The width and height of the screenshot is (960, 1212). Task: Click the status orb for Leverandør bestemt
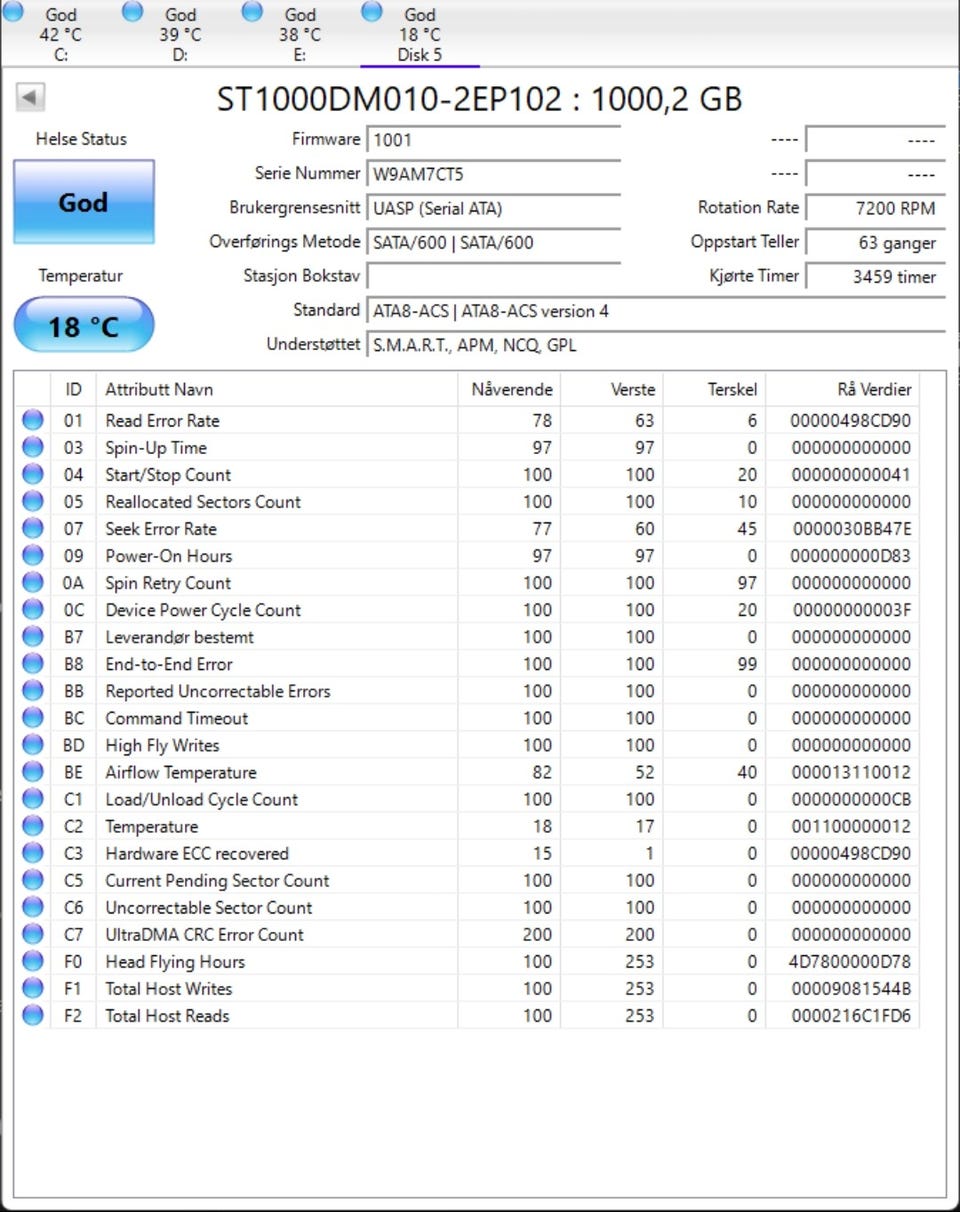tap(33, 636)
